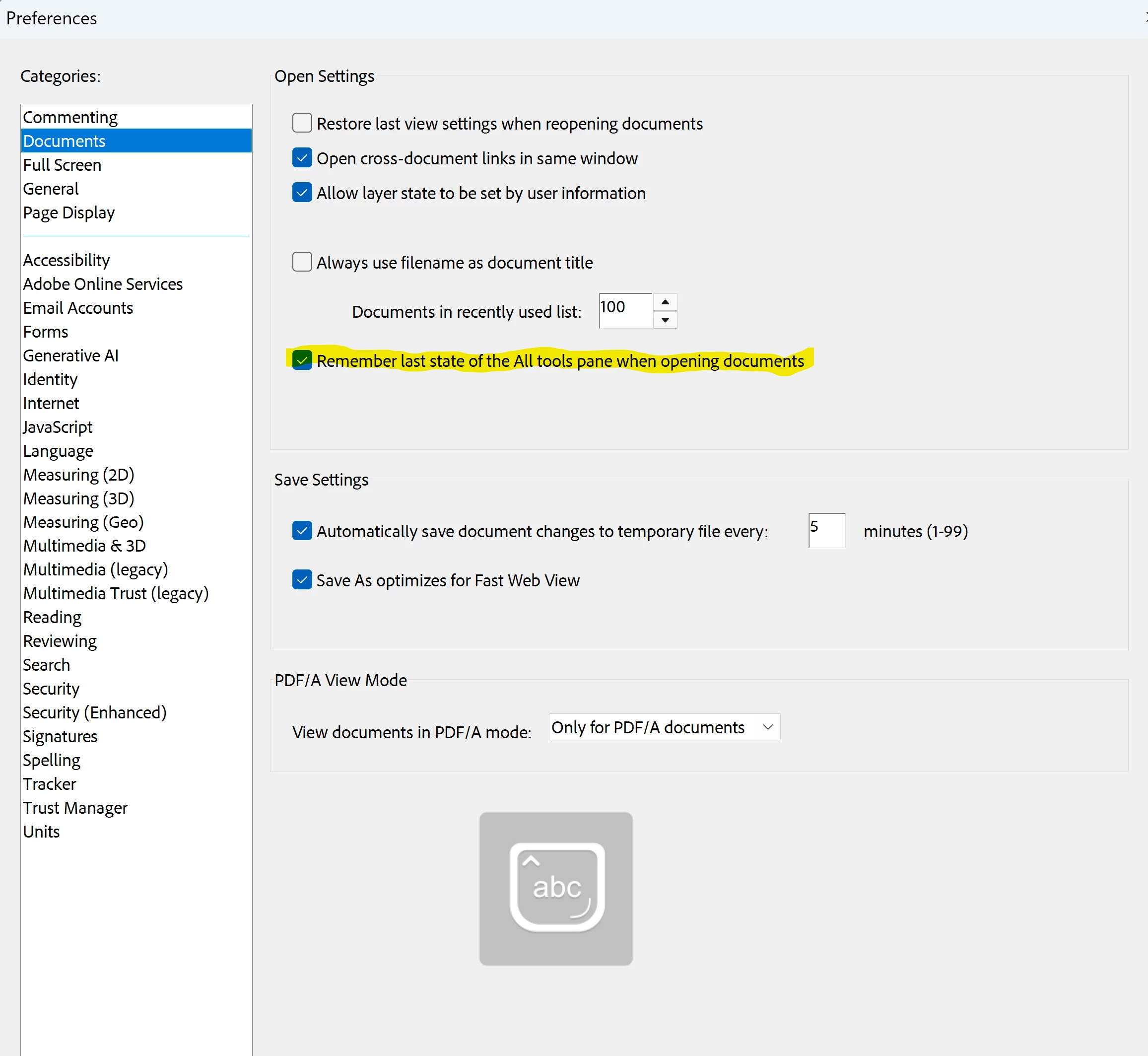This screenshot has height=1056, width=1148.
Task: Increase recently used list count with up arrow
Action: coord(665,302)
